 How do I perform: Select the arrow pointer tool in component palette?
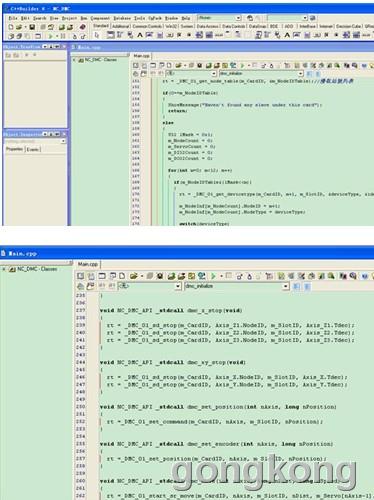pos(97,35)
